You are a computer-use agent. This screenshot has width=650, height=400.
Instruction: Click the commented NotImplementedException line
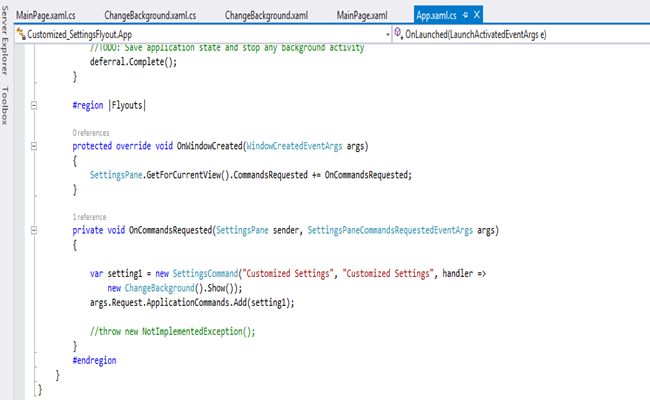coord(172,332)
